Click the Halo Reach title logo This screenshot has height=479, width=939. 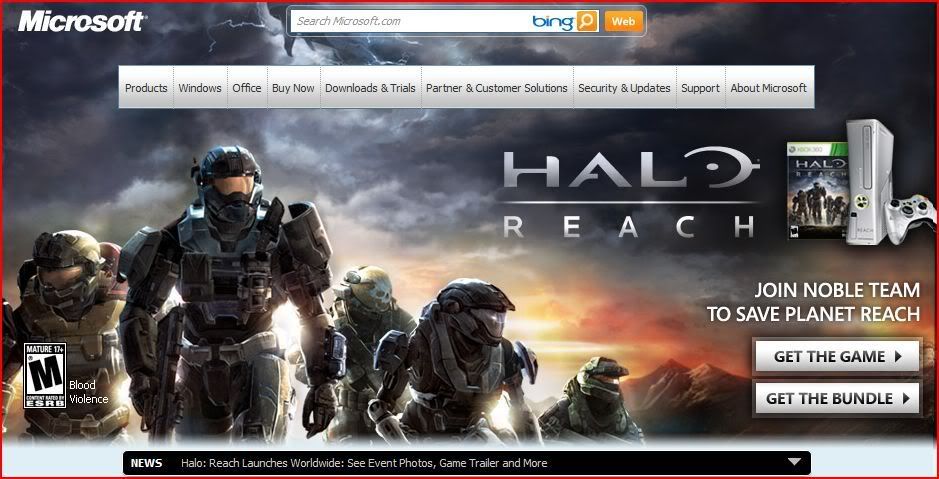tap(629, 195)
